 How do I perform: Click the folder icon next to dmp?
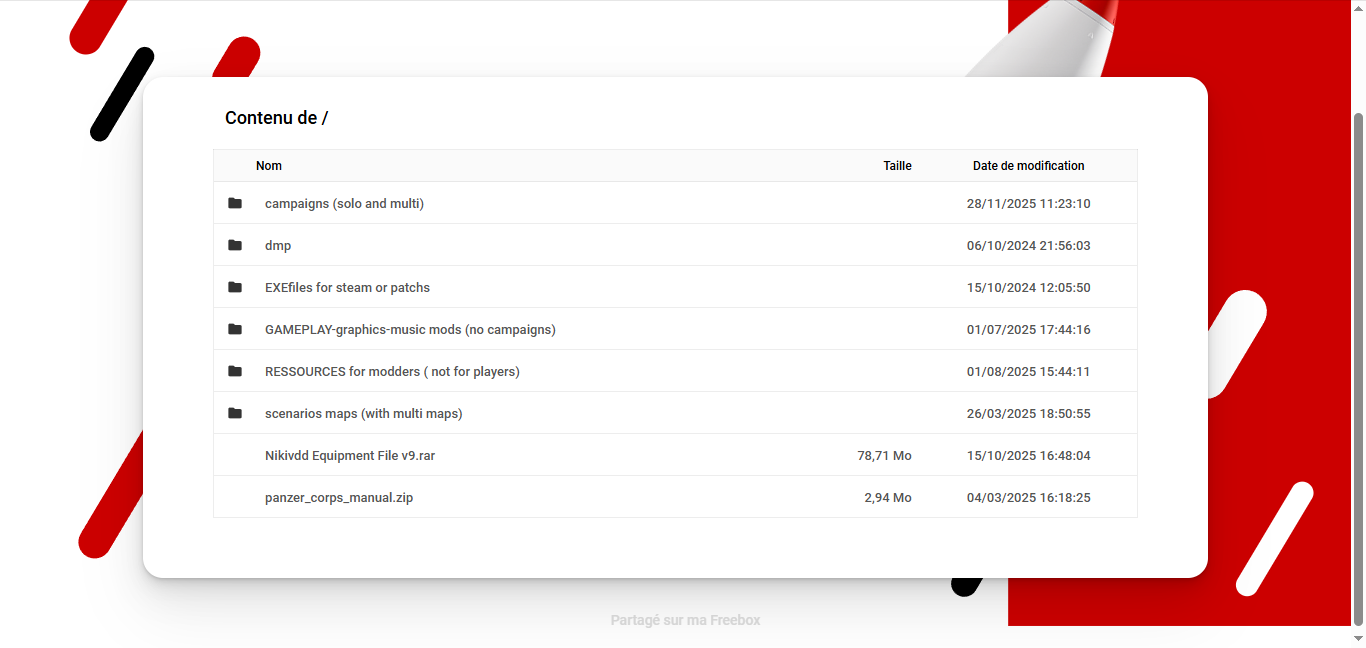pyautogui.click(x=235, y=246)
